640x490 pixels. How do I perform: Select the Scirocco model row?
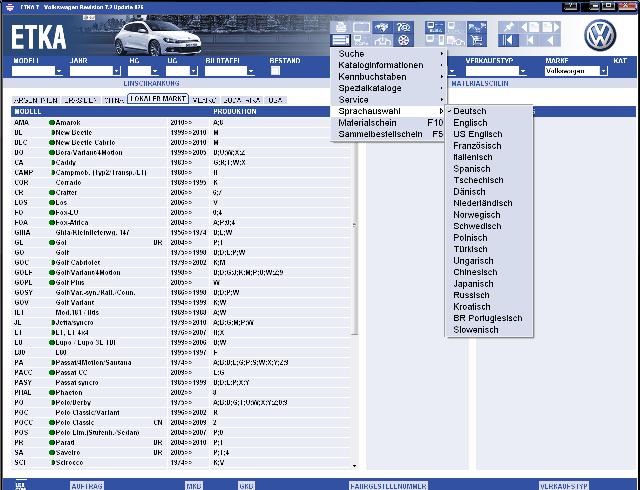[182, 463]
